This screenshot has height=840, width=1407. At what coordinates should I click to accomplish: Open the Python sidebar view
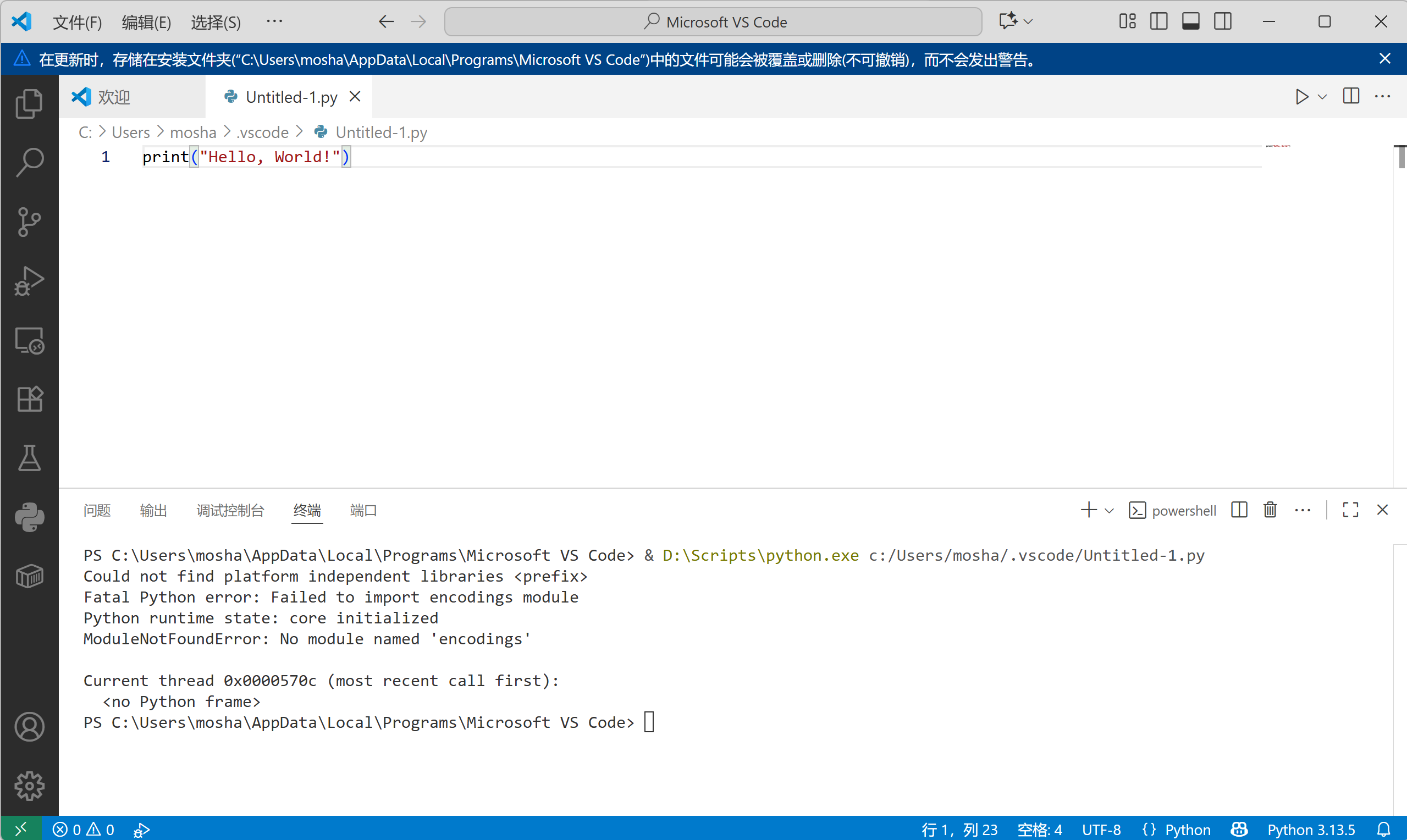[x=30, y=517]
